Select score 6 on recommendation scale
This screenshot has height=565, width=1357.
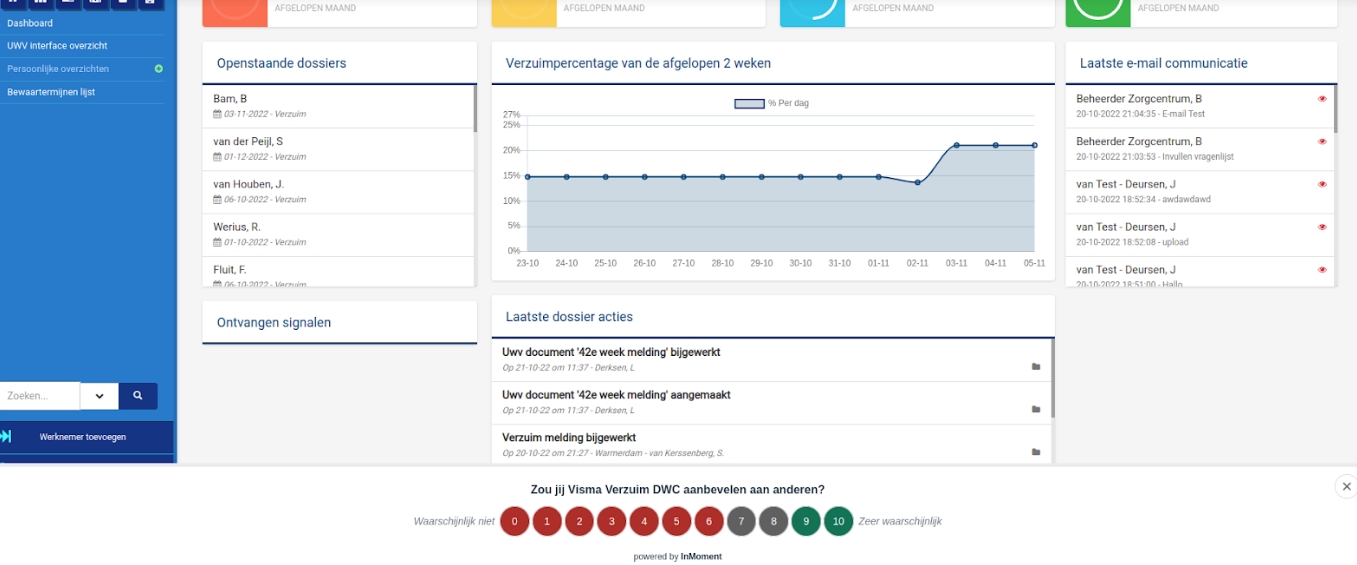(709, 521)
